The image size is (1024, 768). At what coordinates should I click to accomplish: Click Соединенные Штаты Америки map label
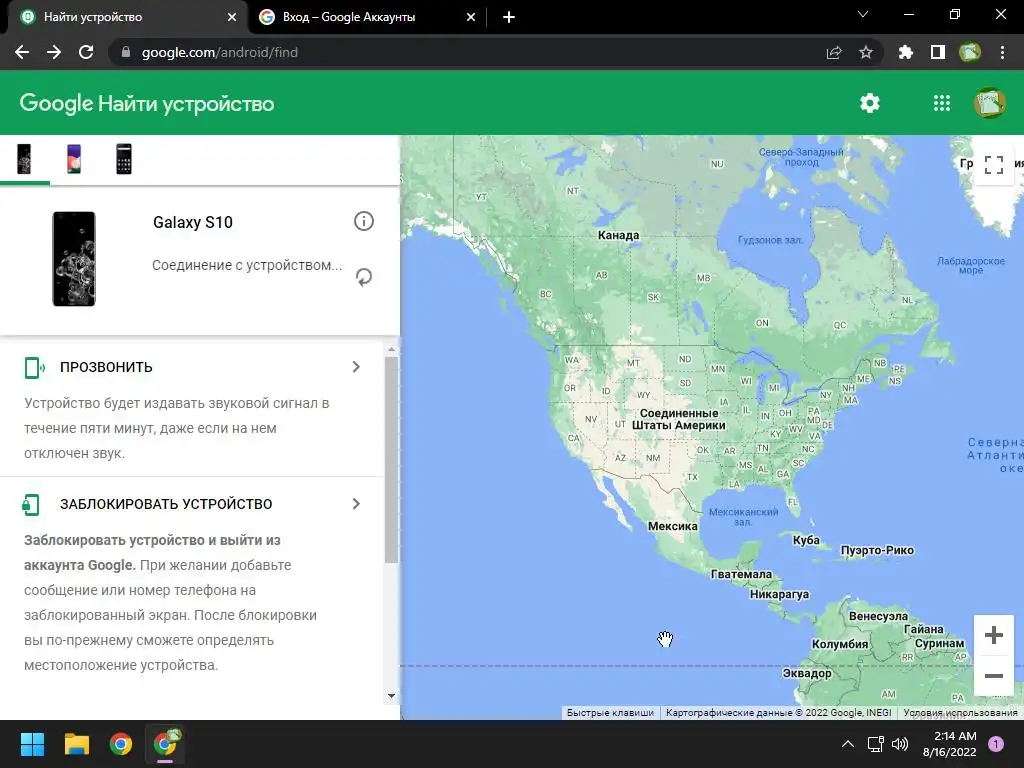(679, 419)
